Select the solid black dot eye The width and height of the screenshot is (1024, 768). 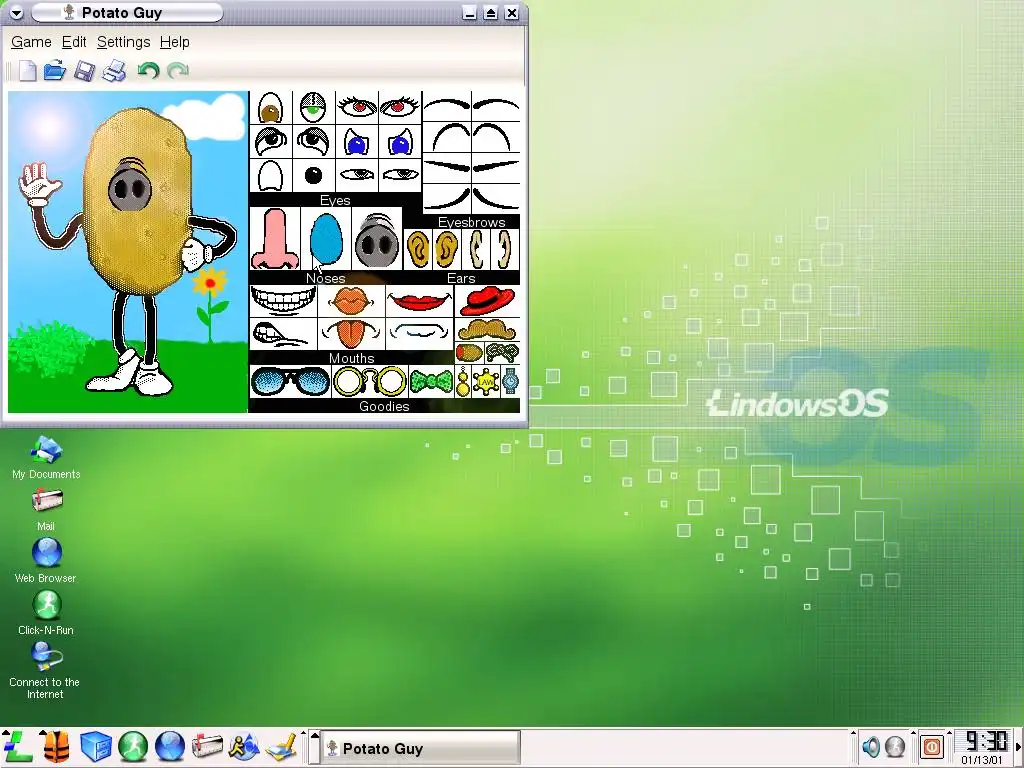(313, 175)
